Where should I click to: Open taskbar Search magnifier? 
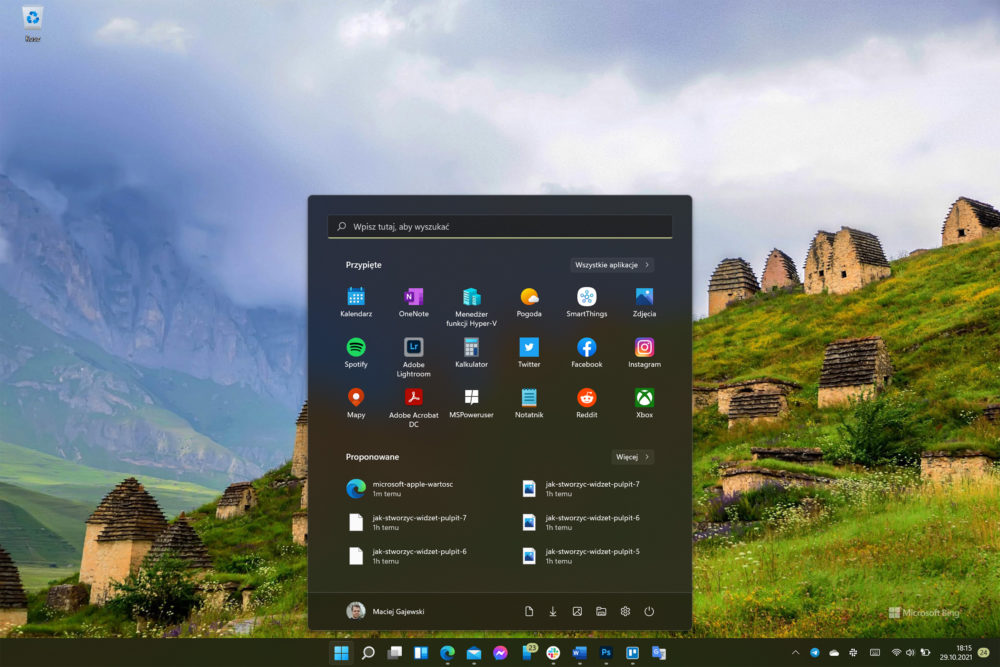pyautogui.click(x=368, y=652)
